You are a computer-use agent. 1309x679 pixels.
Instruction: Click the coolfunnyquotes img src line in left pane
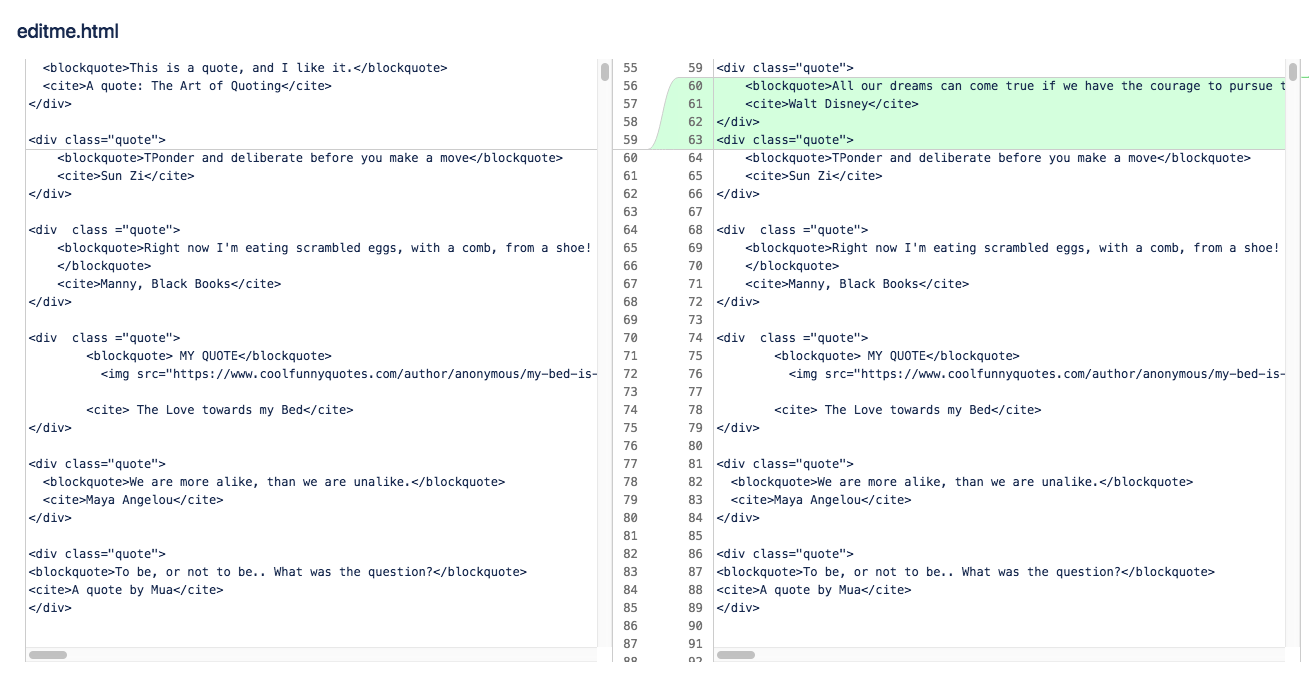coord(349,374)
